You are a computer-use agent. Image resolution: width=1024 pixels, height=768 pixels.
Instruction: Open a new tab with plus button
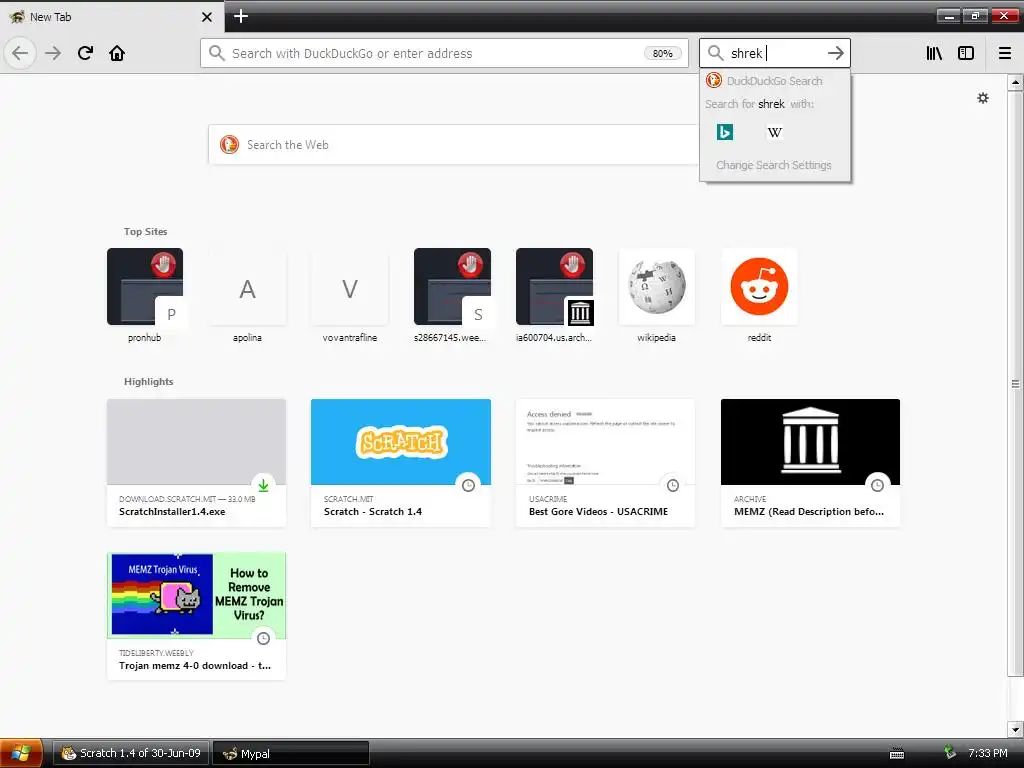point(241,16)
